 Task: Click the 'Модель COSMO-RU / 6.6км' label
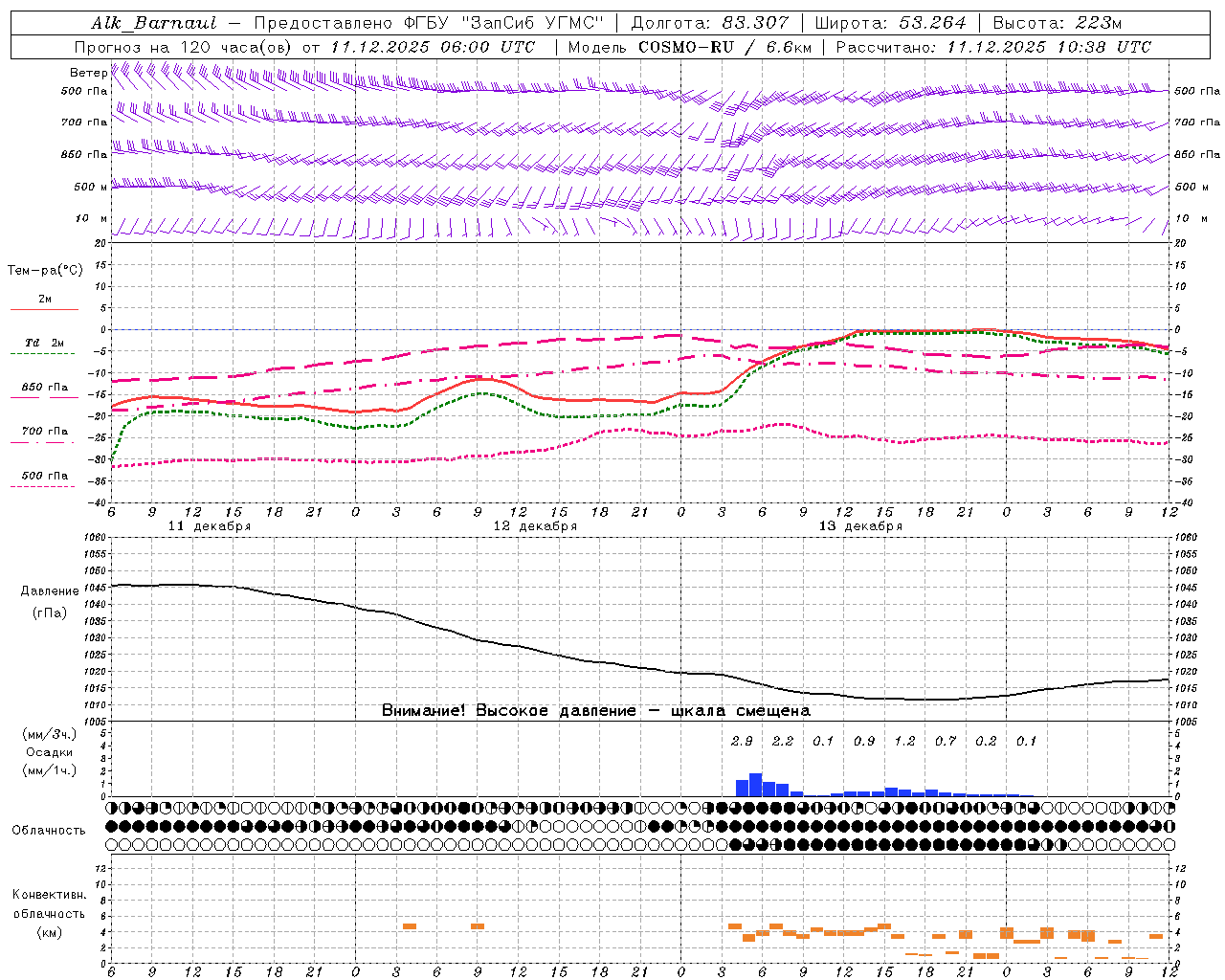point(690,47)
